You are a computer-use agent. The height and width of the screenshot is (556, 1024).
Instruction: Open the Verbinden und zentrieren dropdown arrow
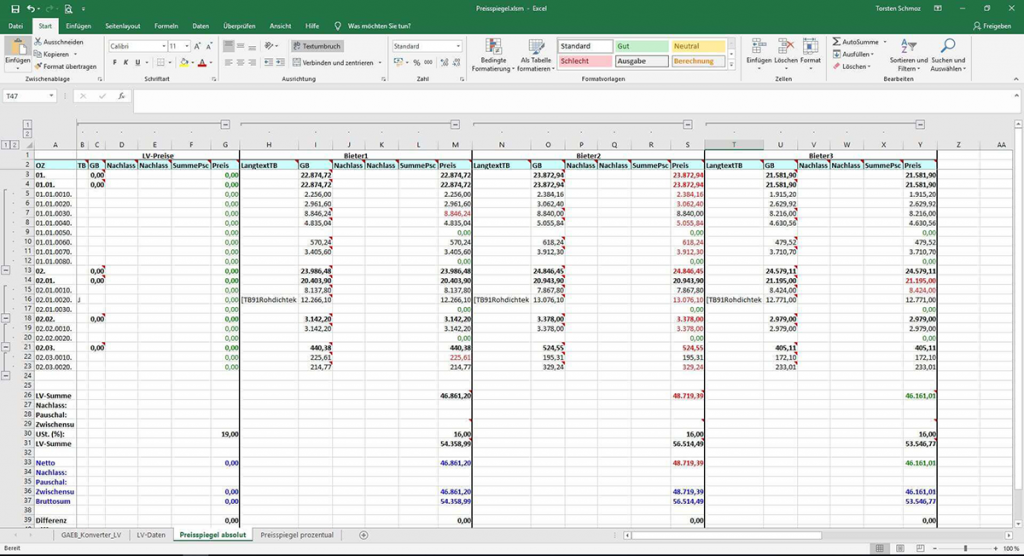380,63
